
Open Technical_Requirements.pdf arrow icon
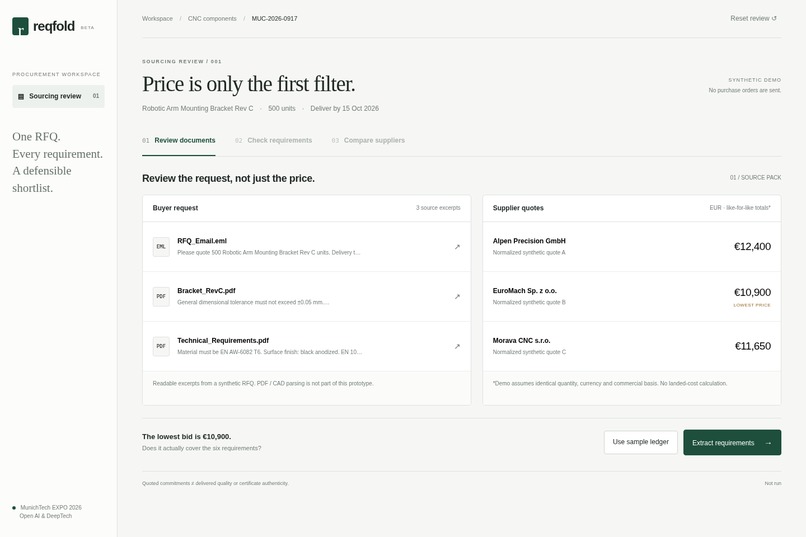coord(457,346)
